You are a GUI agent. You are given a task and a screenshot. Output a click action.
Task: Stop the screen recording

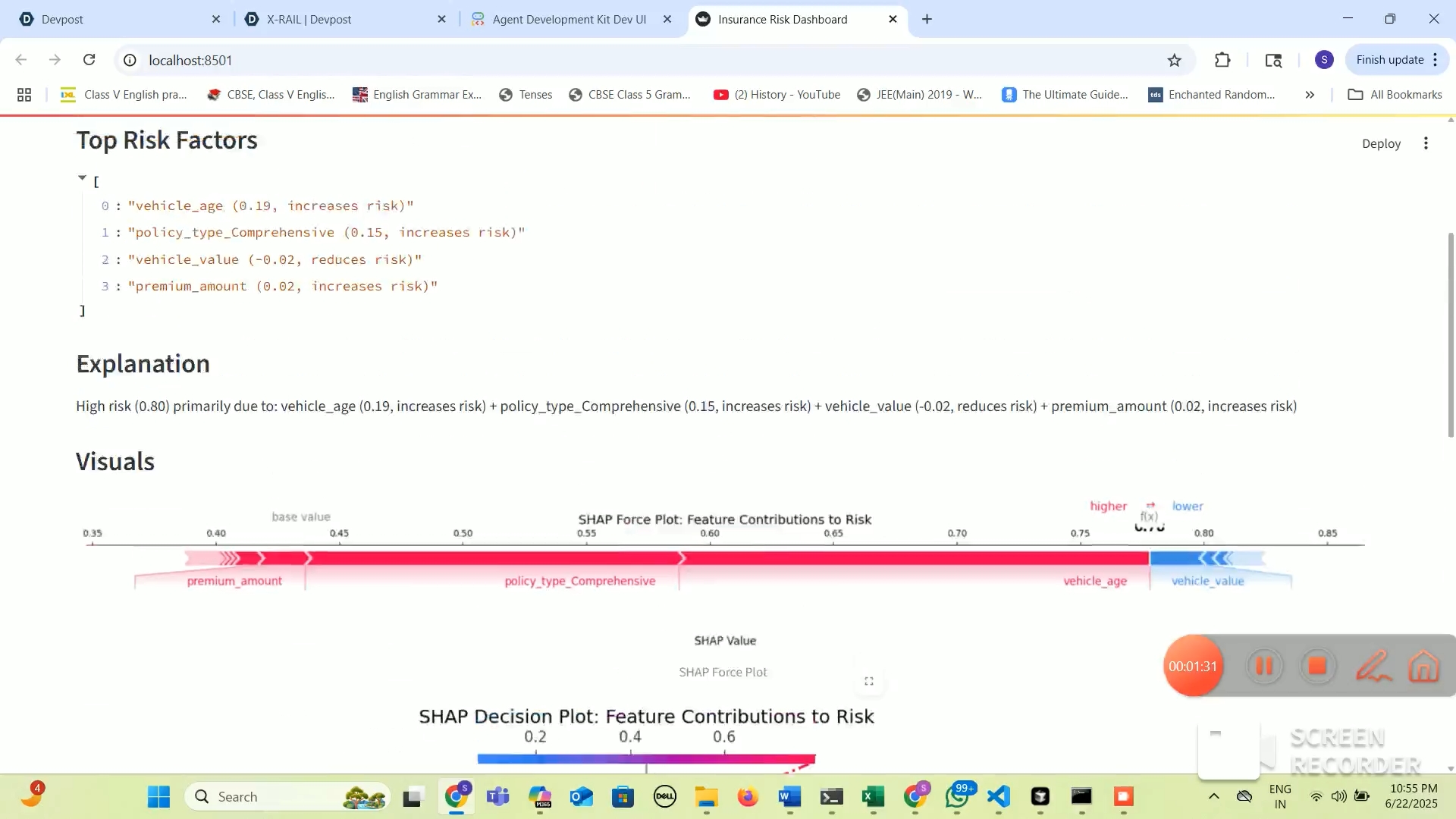[1317, 667]
